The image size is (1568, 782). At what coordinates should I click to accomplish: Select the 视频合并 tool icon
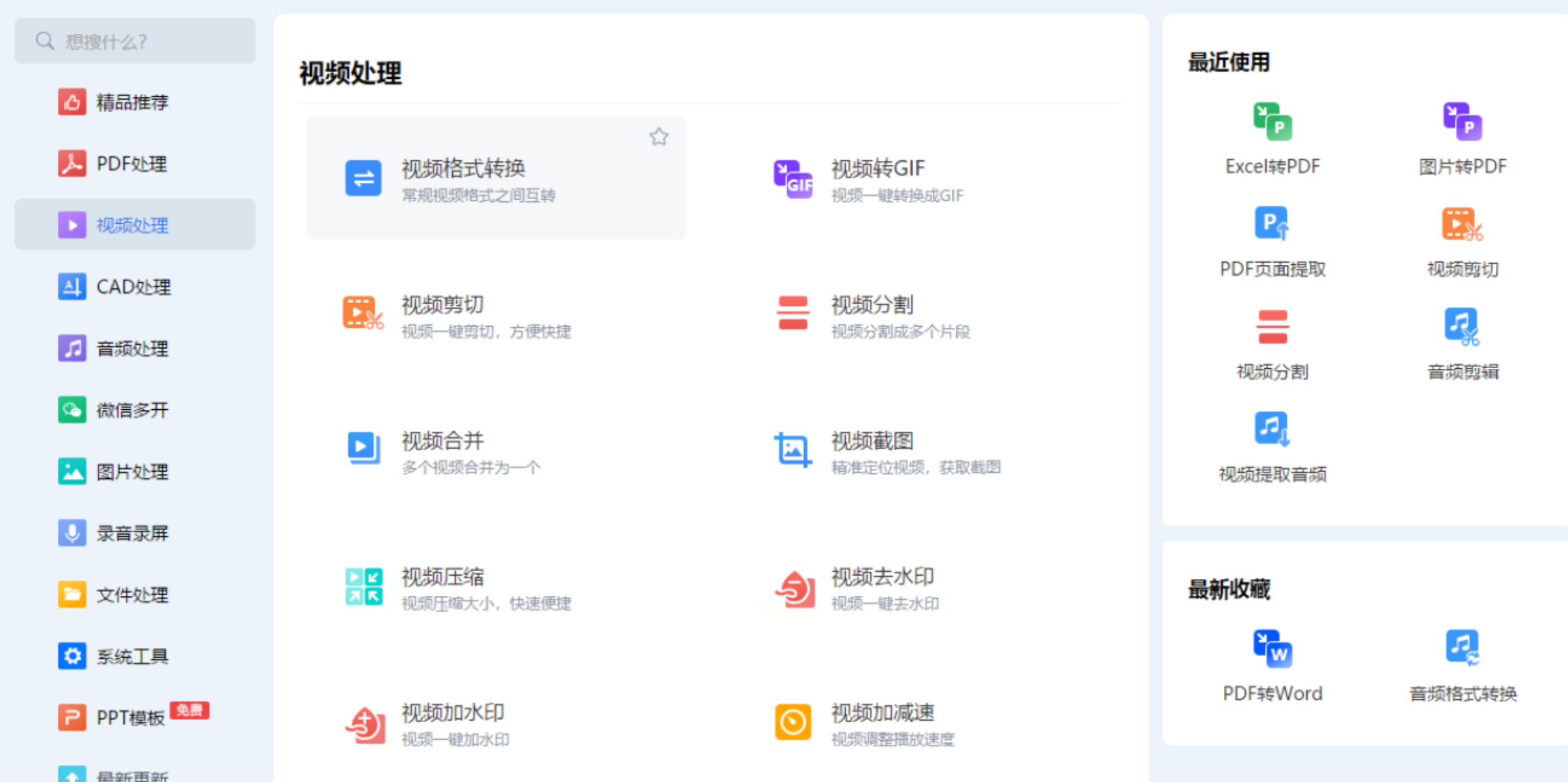pos(362,449)
